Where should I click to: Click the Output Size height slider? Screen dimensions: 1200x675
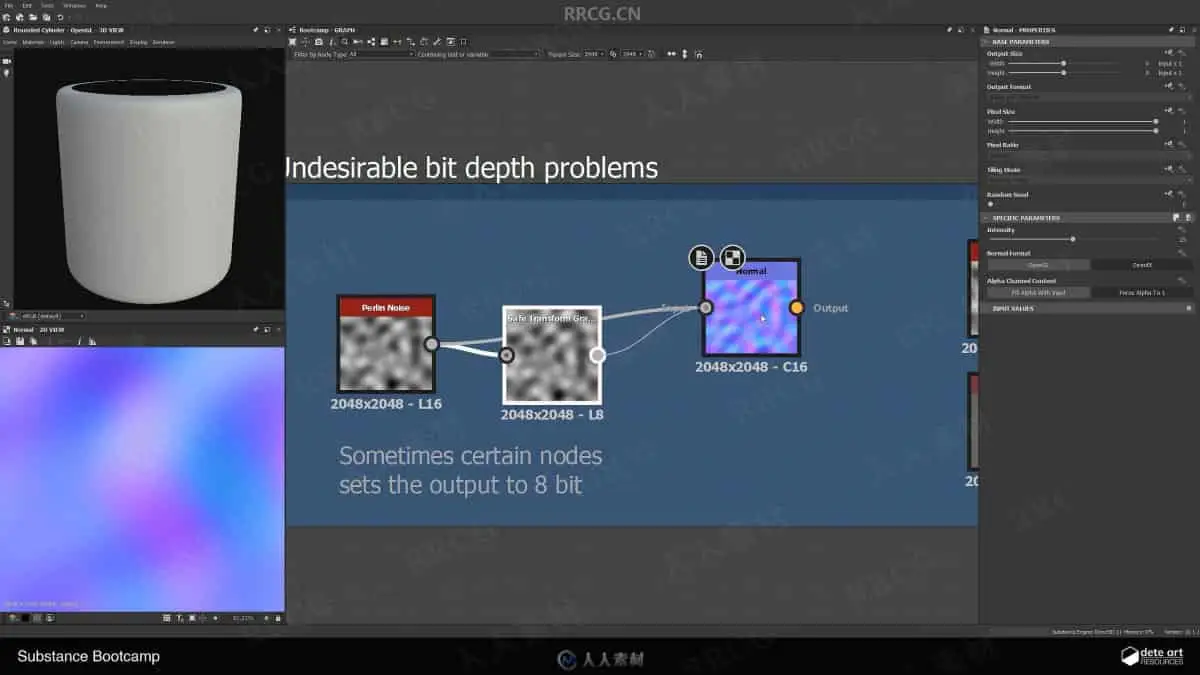pyautogui.click(x=1063, y=73)
